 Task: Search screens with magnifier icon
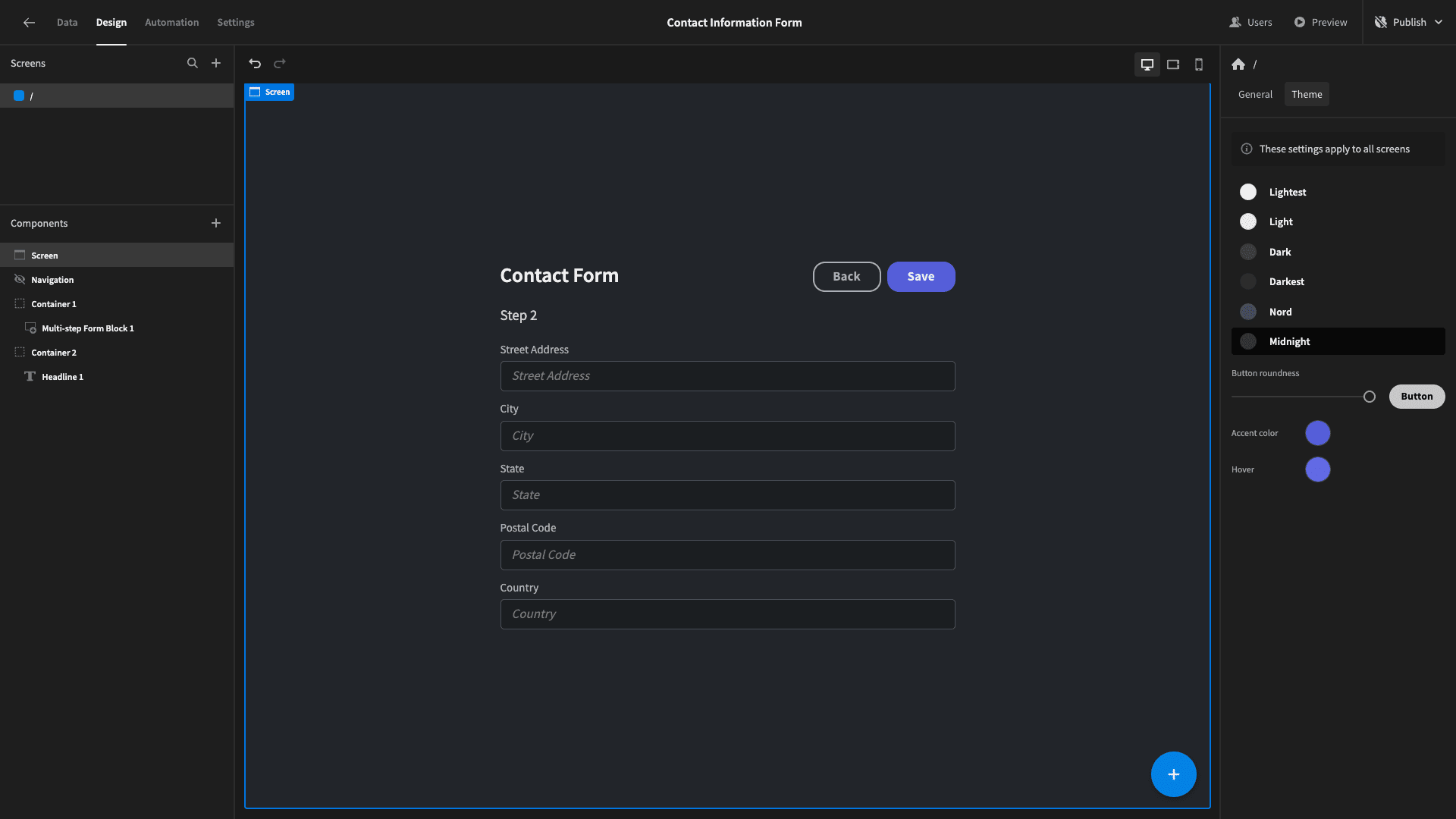click(193, 63)
